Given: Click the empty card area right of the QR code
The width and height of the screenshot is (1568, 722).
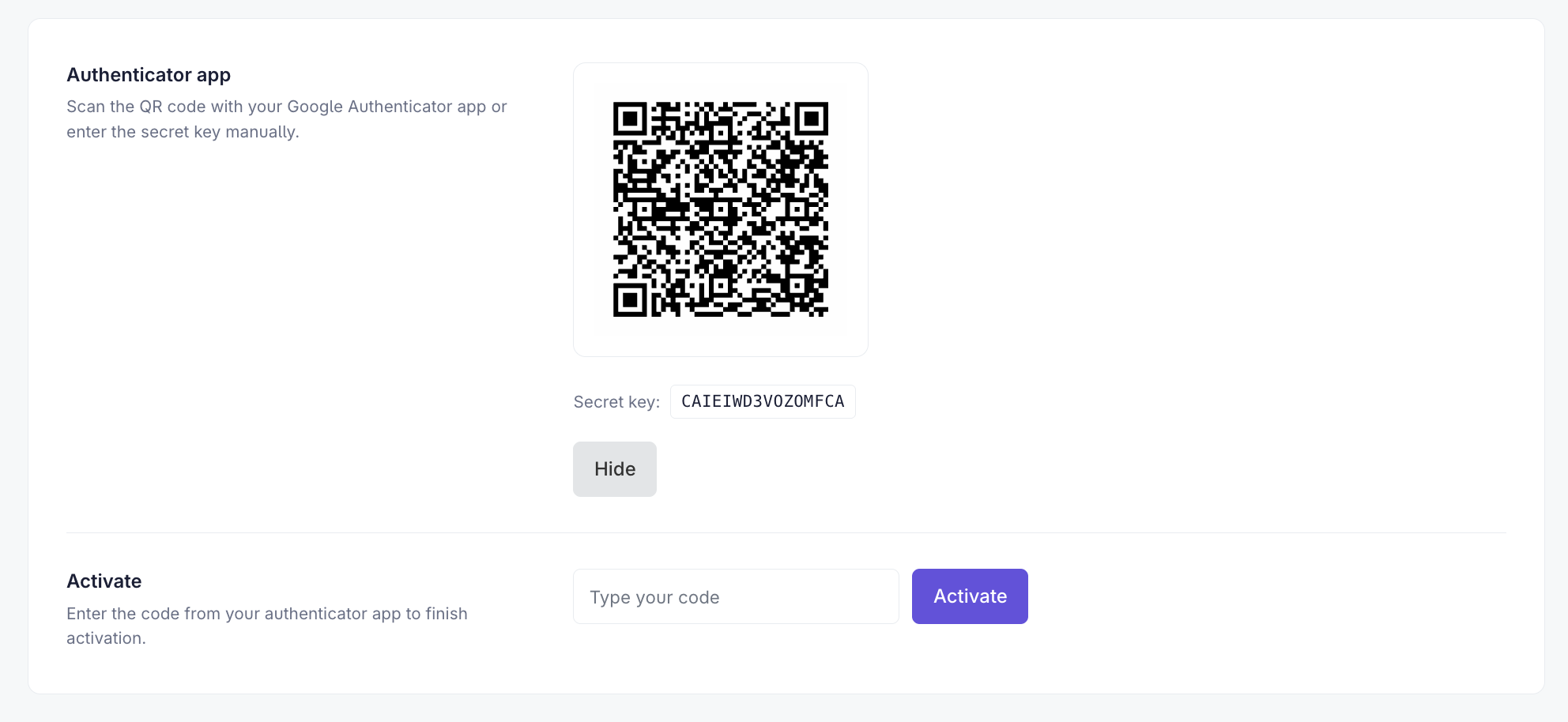Looking at the screenshot, I should point(1185,209).
